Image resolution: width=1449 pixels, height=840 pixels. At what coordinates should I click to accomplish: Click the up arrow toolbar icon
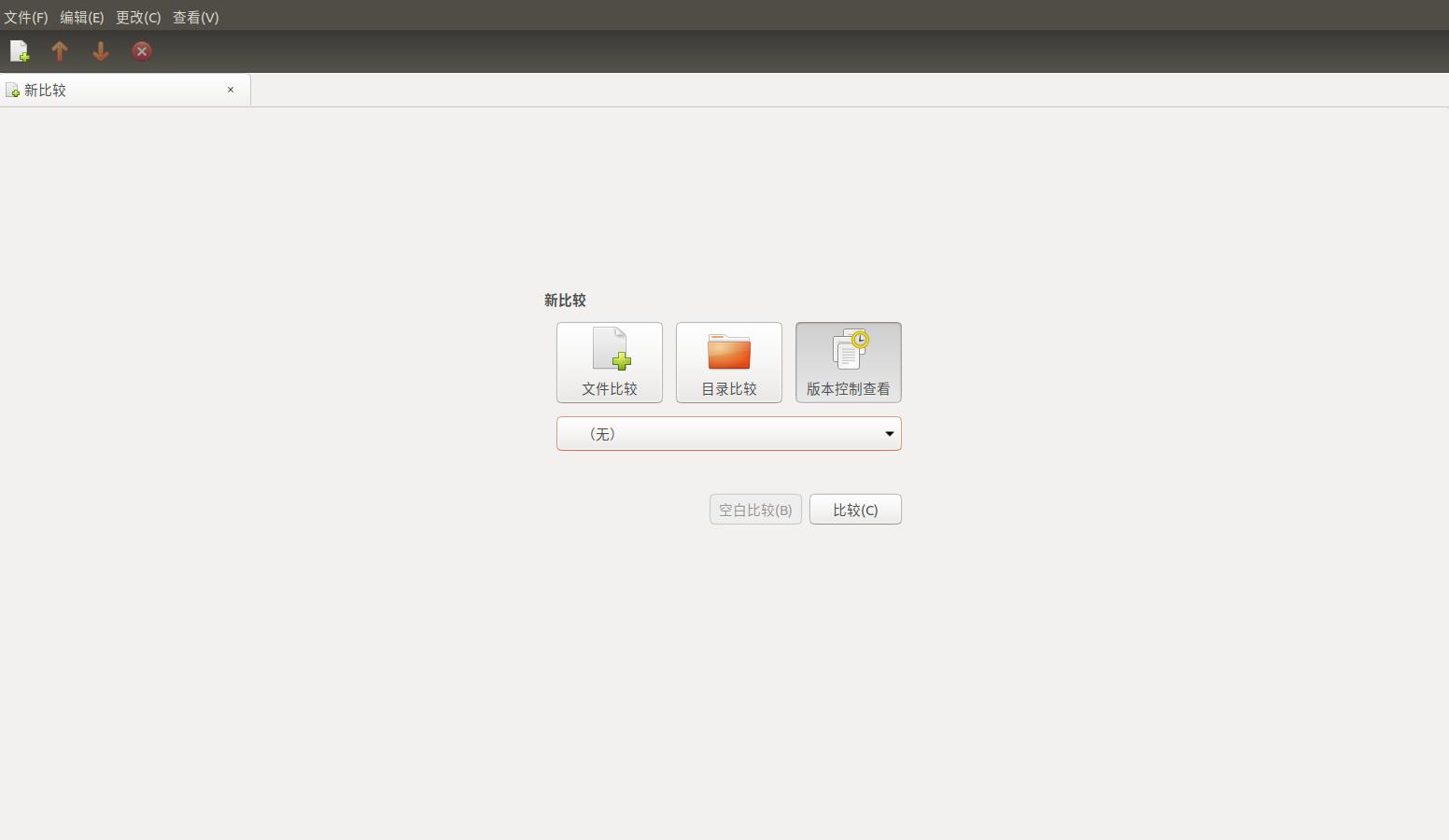[x=60, y=51]
